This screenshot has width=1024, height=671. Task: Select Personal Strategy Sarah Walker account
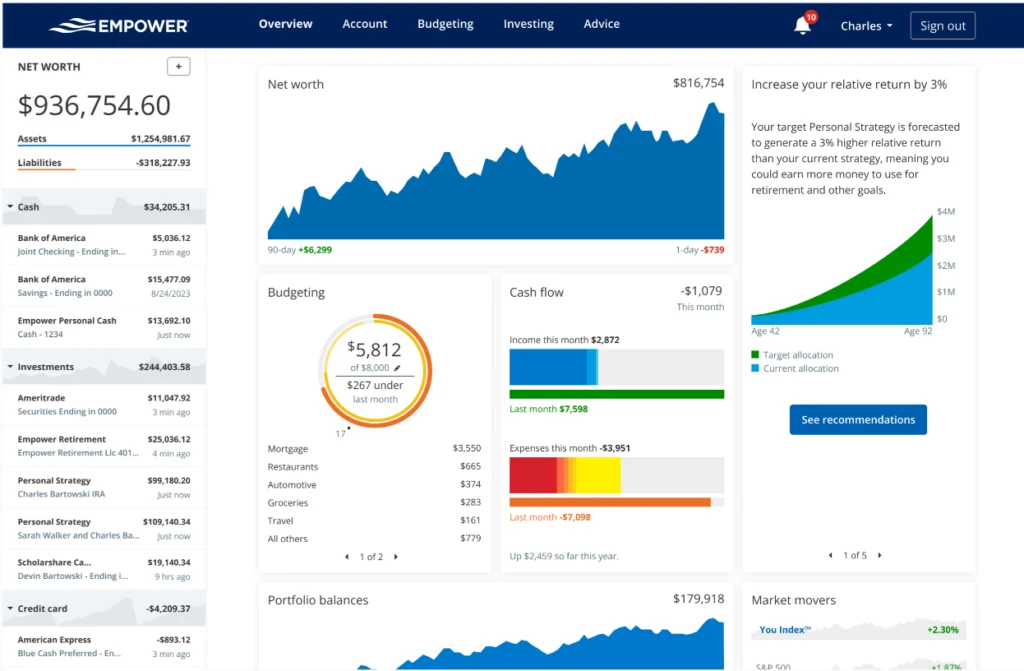click(104, 529)
